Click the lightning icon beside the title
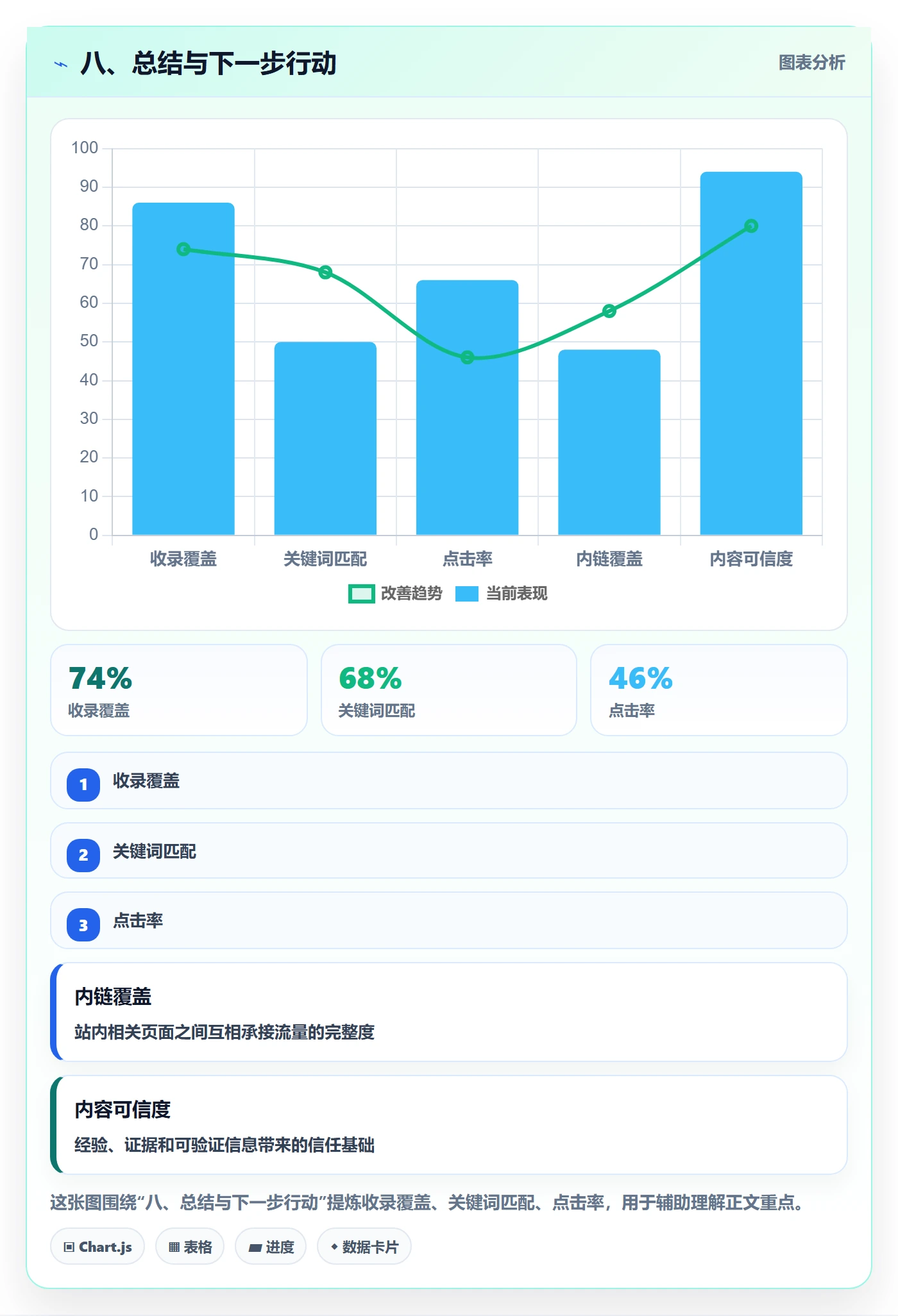This screenshot has width=898, height=1316. click(61, 64)
